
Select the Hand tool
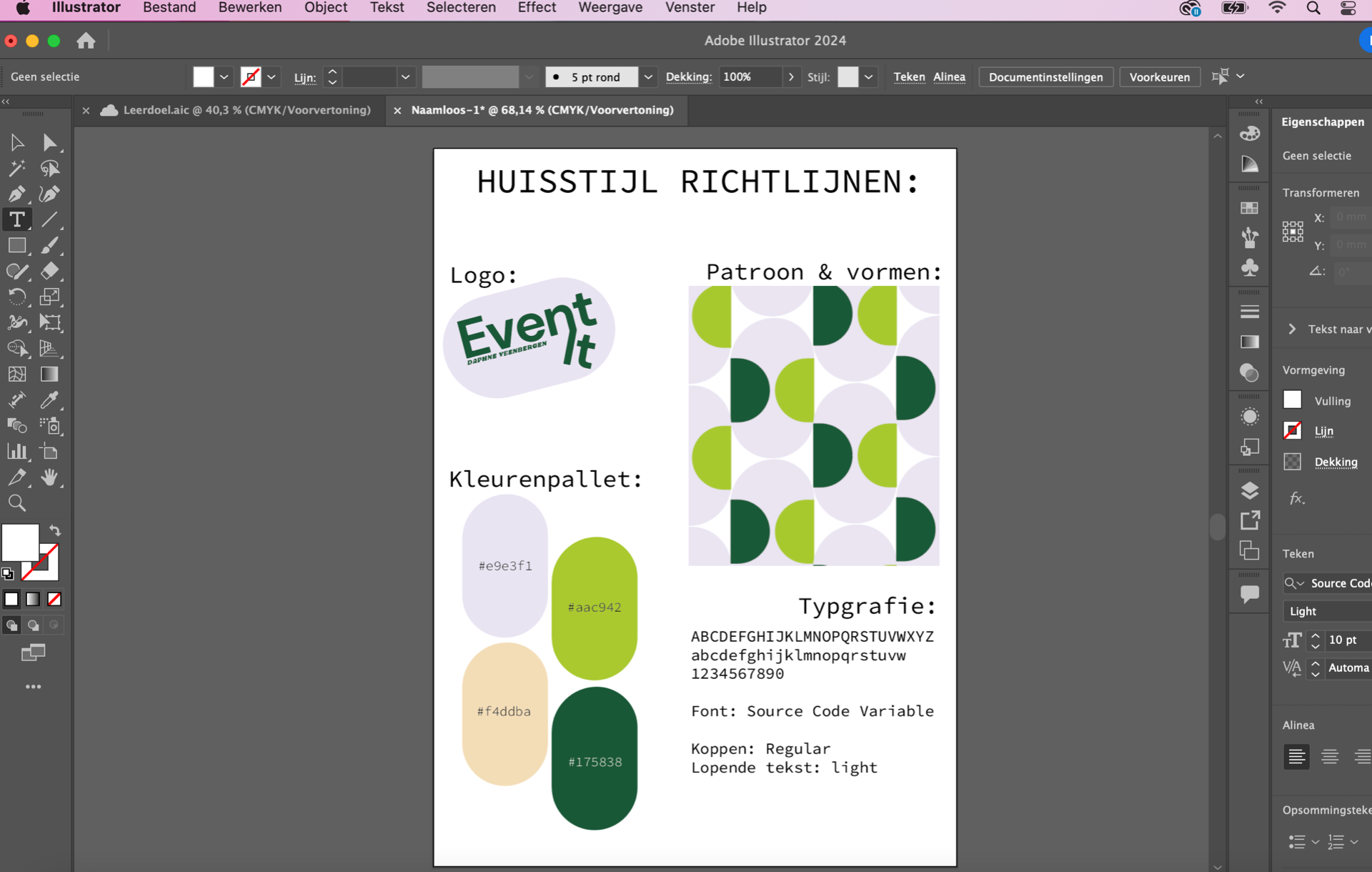(x=49, y=477)
